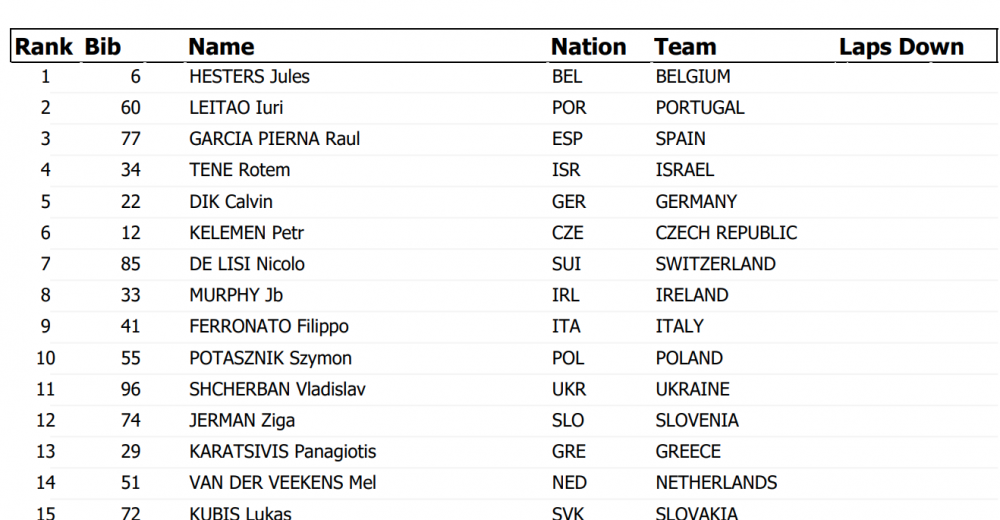Click the Bib column header
The height and width of the screenshot is (520, 1000).
click(x=103, y=47)
